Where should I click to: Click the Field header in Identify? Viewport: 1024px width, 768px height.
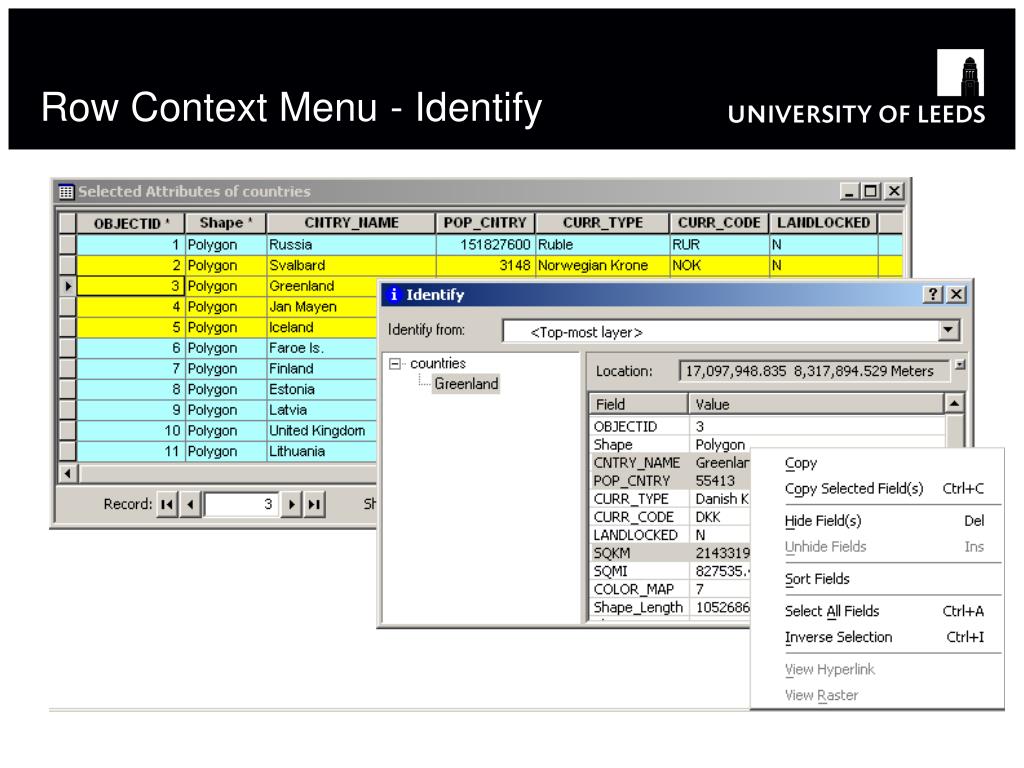(x=638, y=404)
